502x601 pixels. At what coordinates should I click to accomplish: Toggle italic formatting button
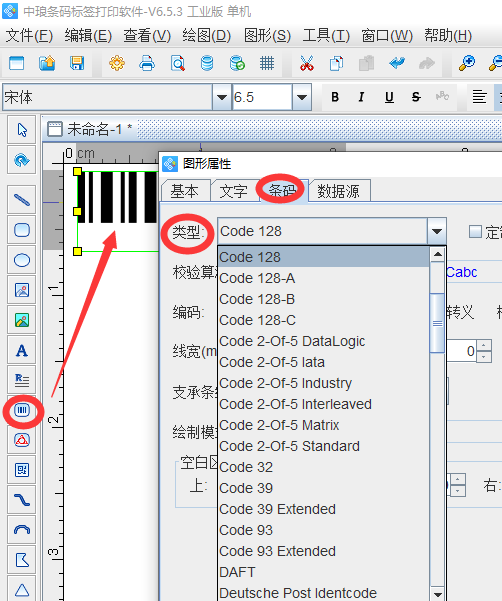(x=361, y=97)
